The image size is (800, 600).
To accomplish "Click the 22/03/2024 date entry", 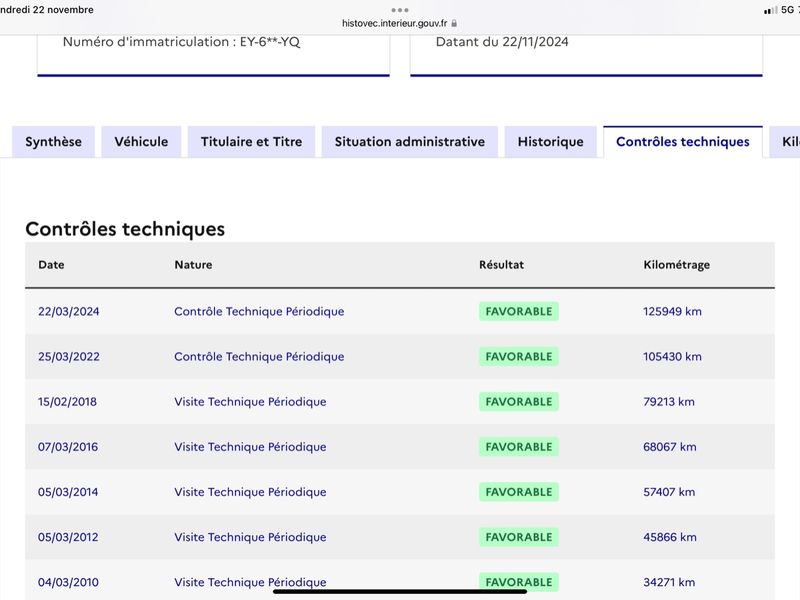I will coord(69,311).
